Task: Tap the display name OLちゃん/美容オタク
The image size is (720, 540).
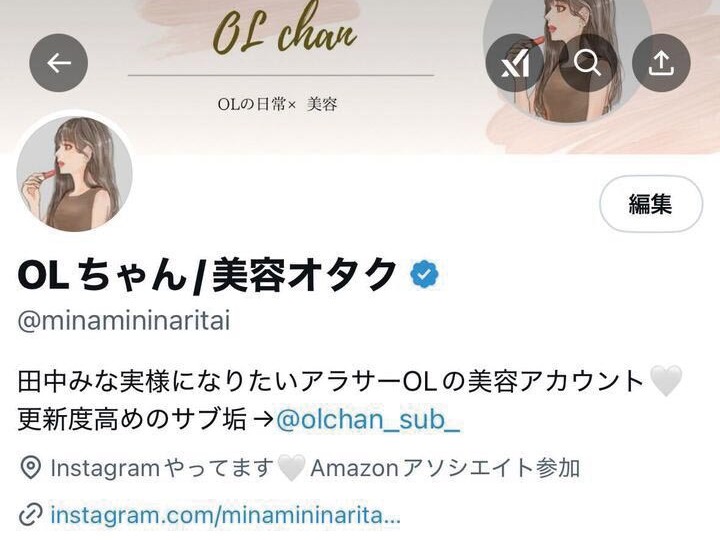Action: (x=207, y=275)
